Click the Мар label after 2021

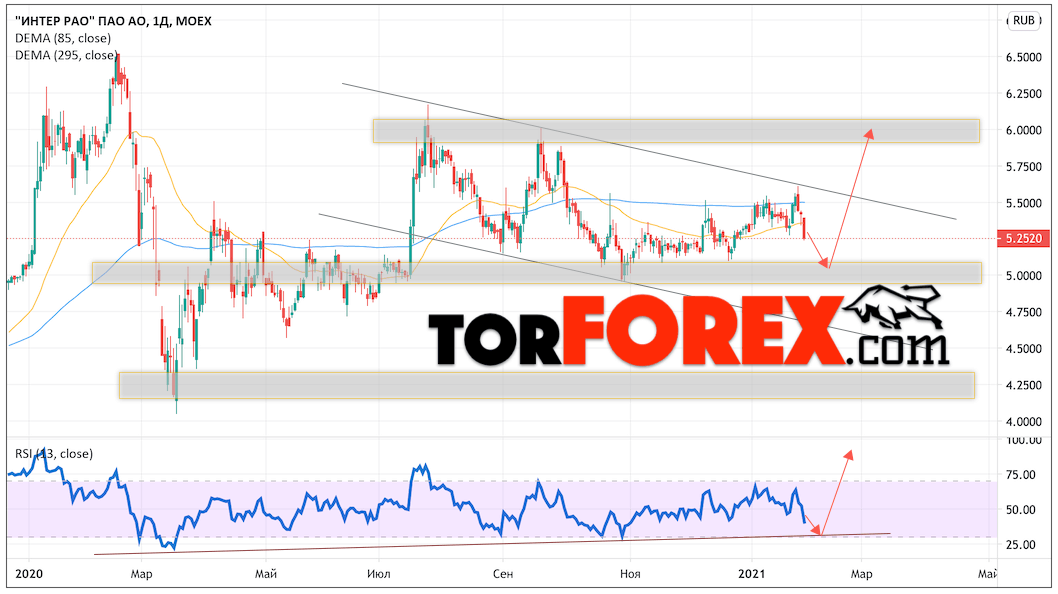tap(861, 574)
